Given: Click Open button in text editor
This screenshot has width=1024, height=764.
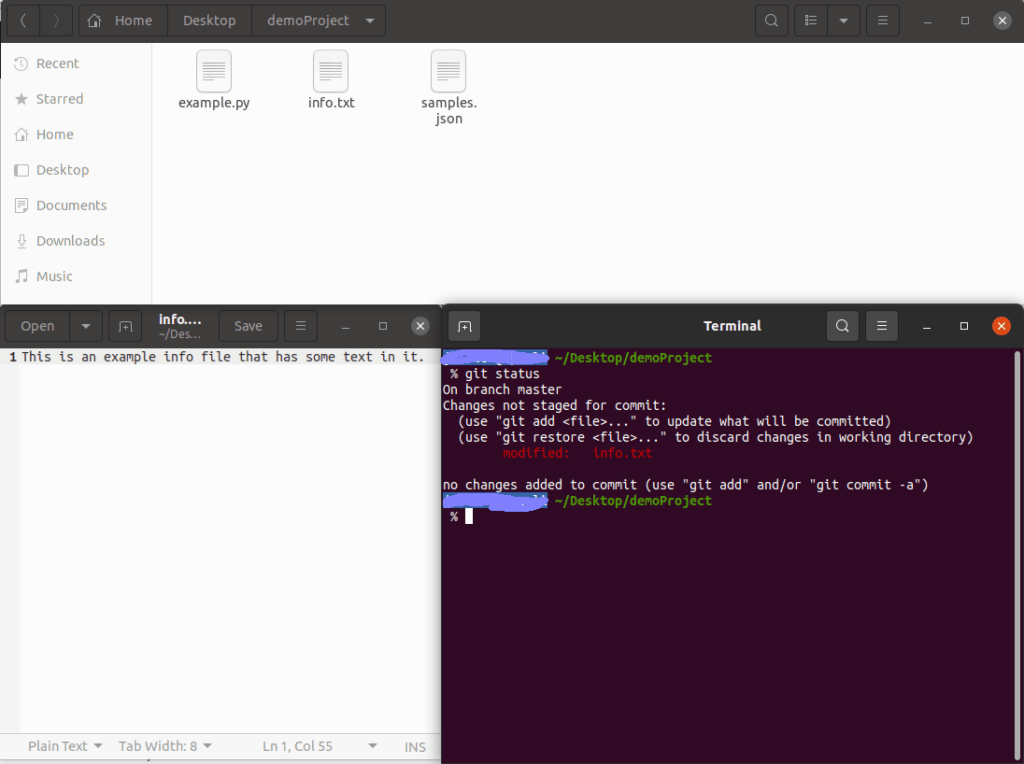Looking at the screenshot, I should click(37, 326).
